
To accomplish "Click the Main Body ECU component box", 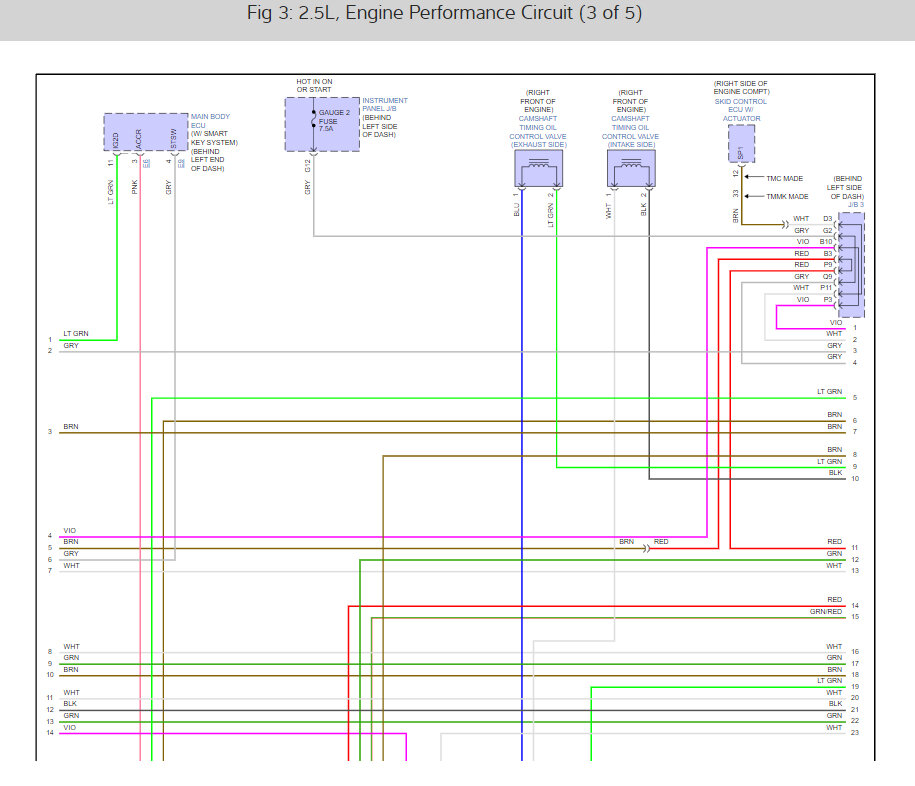I will (145, 133).
